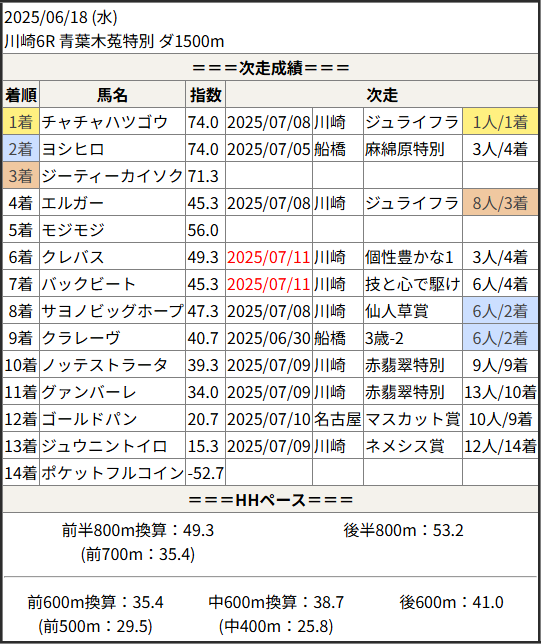Click the race name 麻綿原特別
This screenshot has height=644, width=541.
coord(405,149)
